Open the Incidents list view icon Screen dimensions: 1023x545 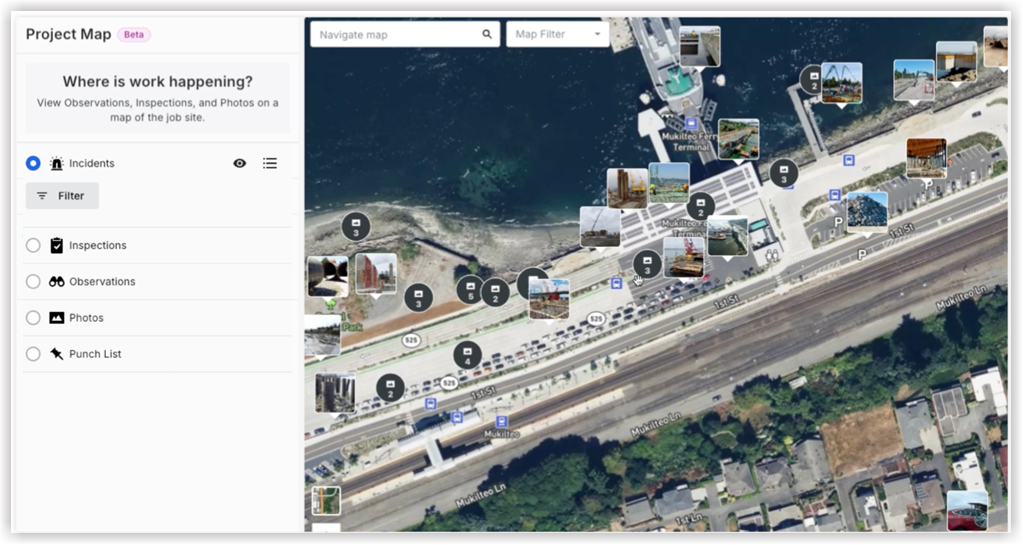pyautogui.click(x=270, y=163)
